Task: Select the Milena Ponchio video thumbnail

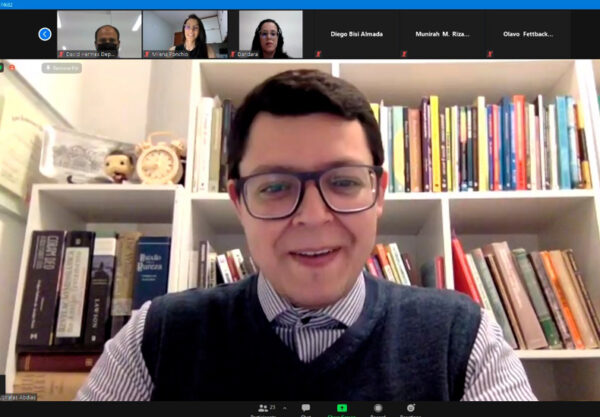Action: 184,34
